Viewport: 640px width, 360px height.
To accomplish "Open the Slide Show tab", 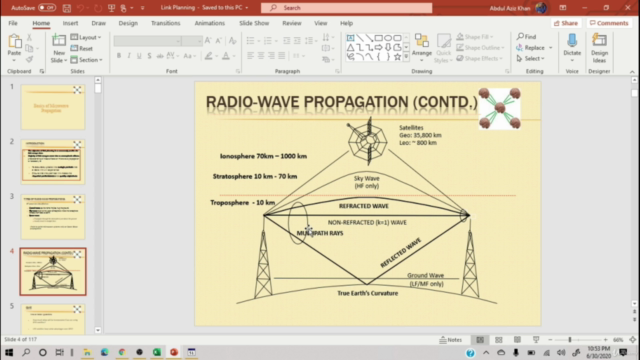I will click(254, 23).
